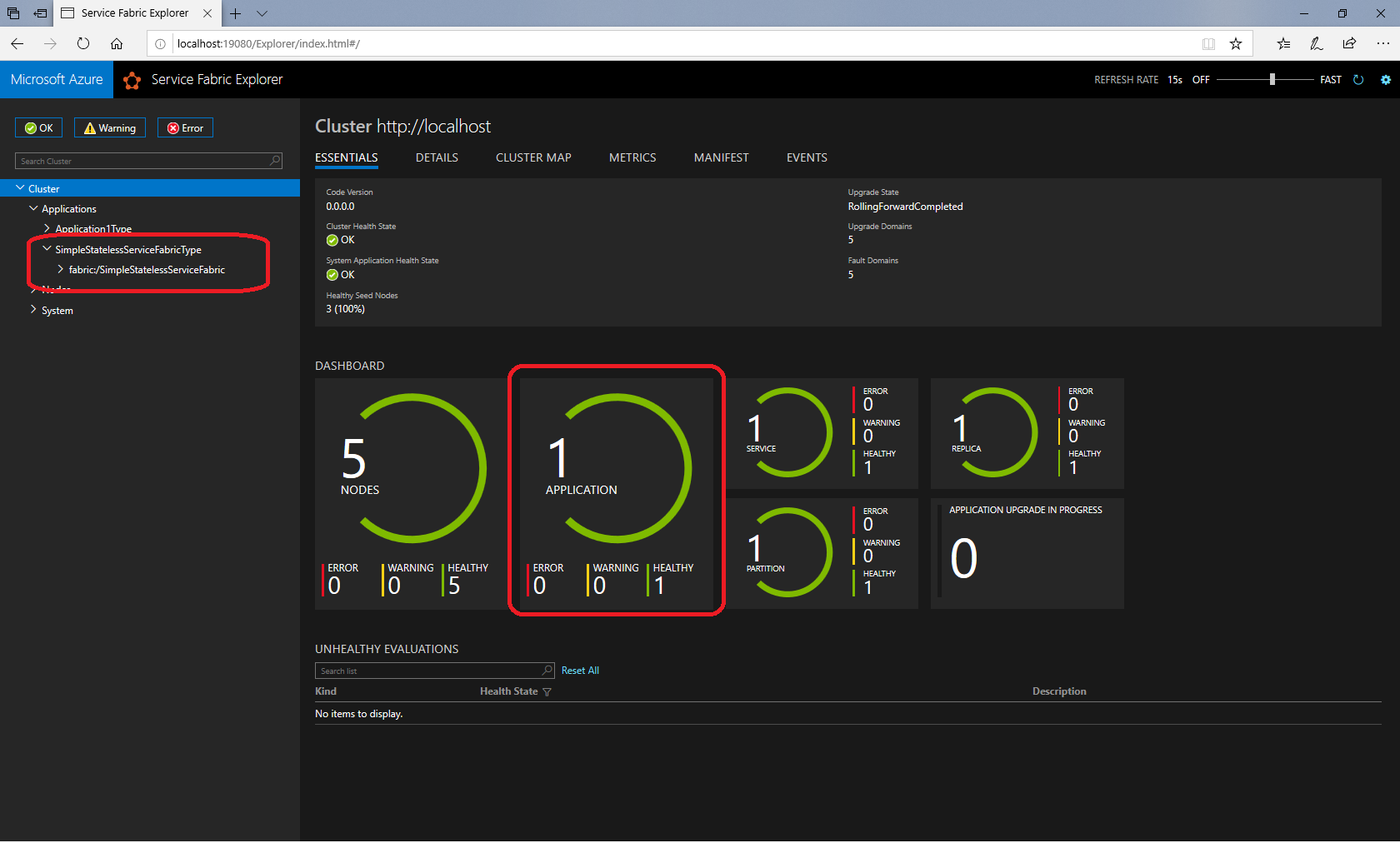Set refresh rate to OFF label
The image size is (1400, 843).
point(1201,80)
